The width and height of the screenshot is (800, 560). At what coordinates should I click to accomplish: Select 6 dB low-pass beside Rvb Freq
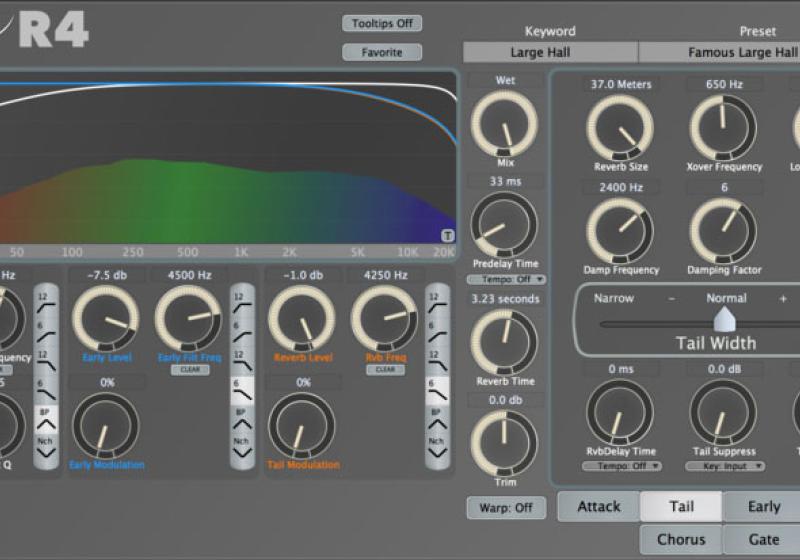click(437, 392)
